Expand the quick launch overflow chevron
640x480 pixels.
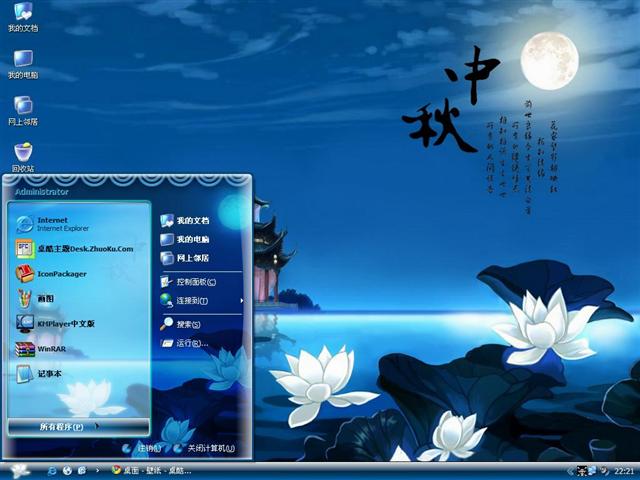click(x=96, y=470)
